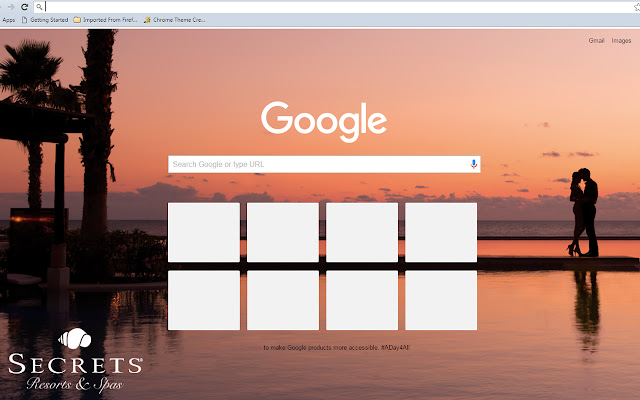640x400 pixels.
Task: Open the third most-visited tile in the bottom row
Action: coord(362,300)
